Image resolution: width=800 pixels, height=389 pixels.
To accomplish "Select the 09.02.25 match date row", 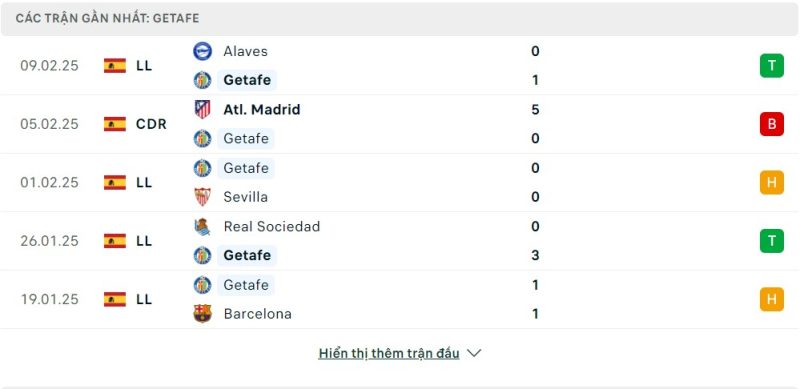I will pyautogui.click(x=400, y=66).
